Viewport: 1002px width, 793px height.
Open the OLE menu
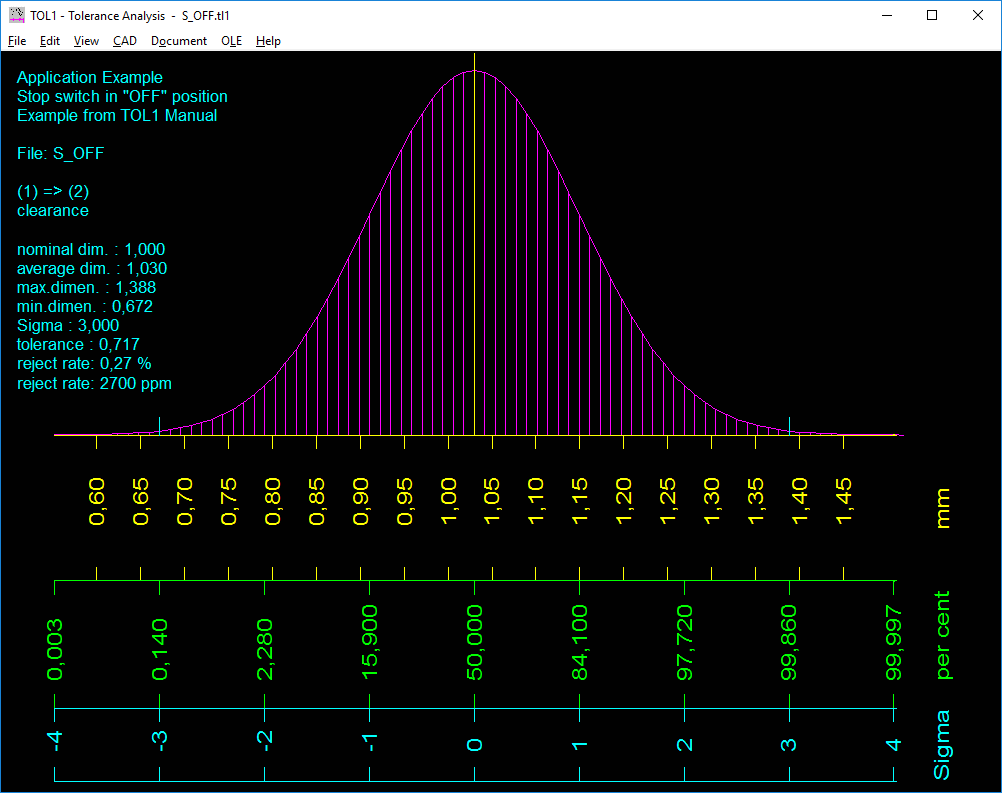(231, 41)
